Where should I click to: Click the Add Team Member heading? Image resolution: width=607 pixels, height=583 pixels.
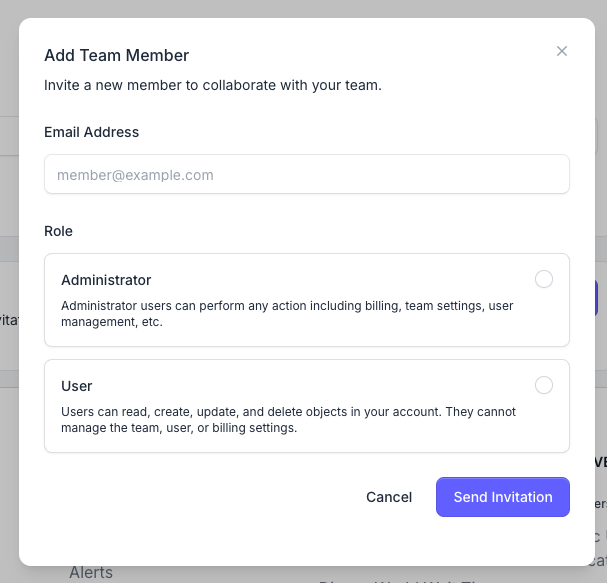coord(116,56)
